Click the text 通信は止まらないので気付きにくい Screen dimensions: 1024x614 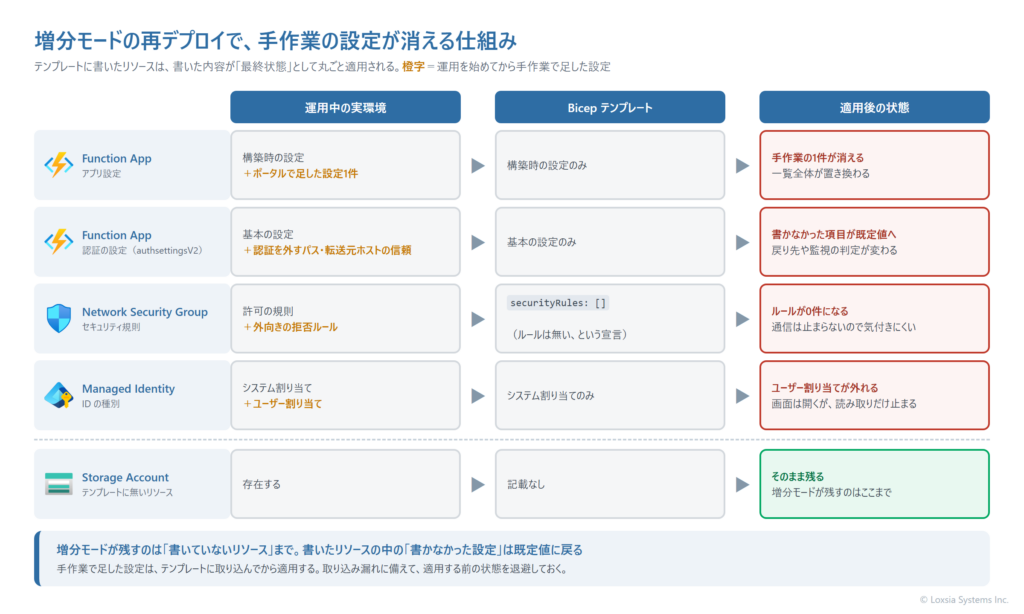(844, 327)
